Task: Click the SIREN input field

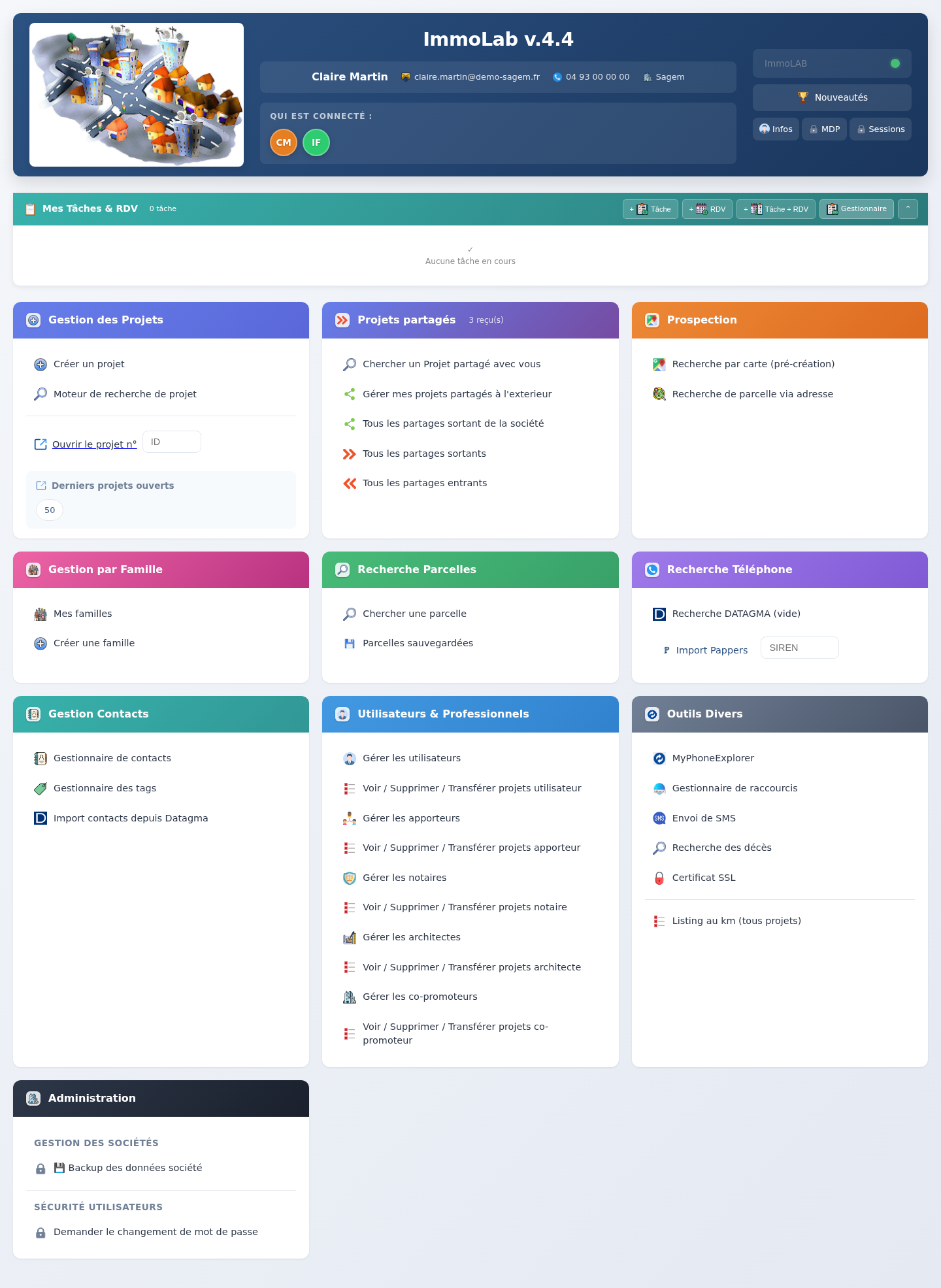Action: [800, 648]
